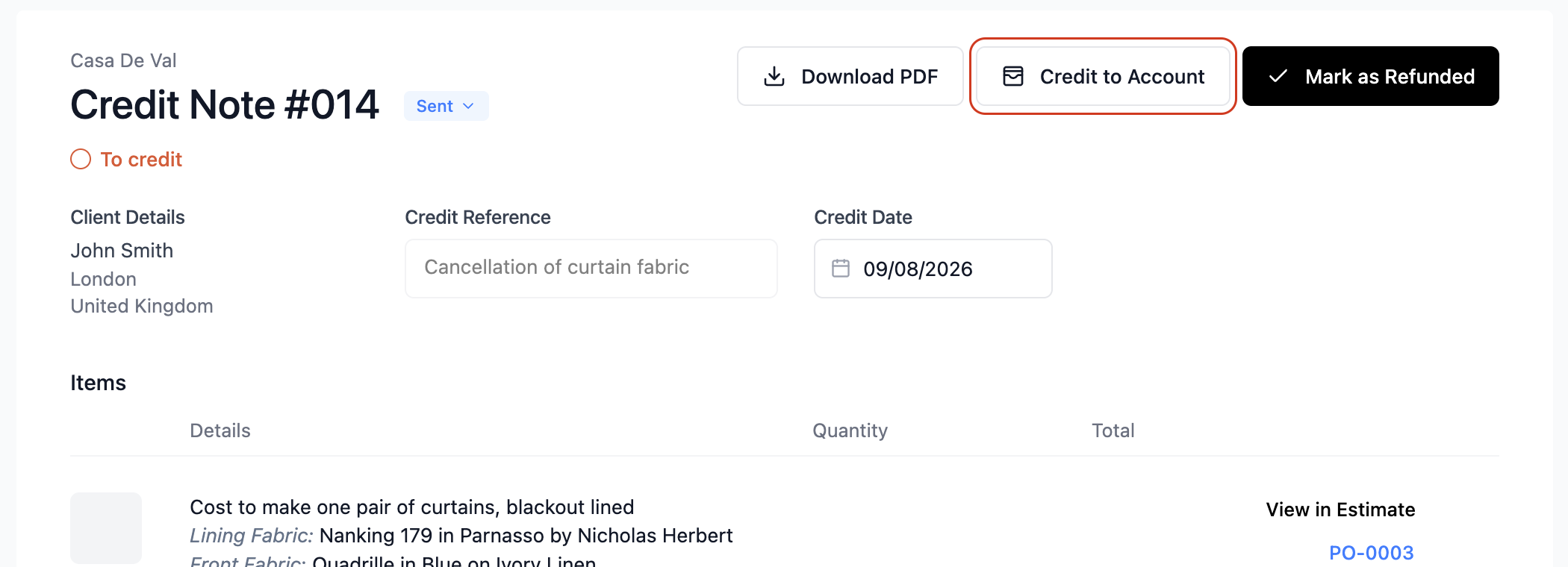Viewport: 1568px width, 567px height.
Task: Click the View in Estimate link
Action: (x=1341, y=510)
